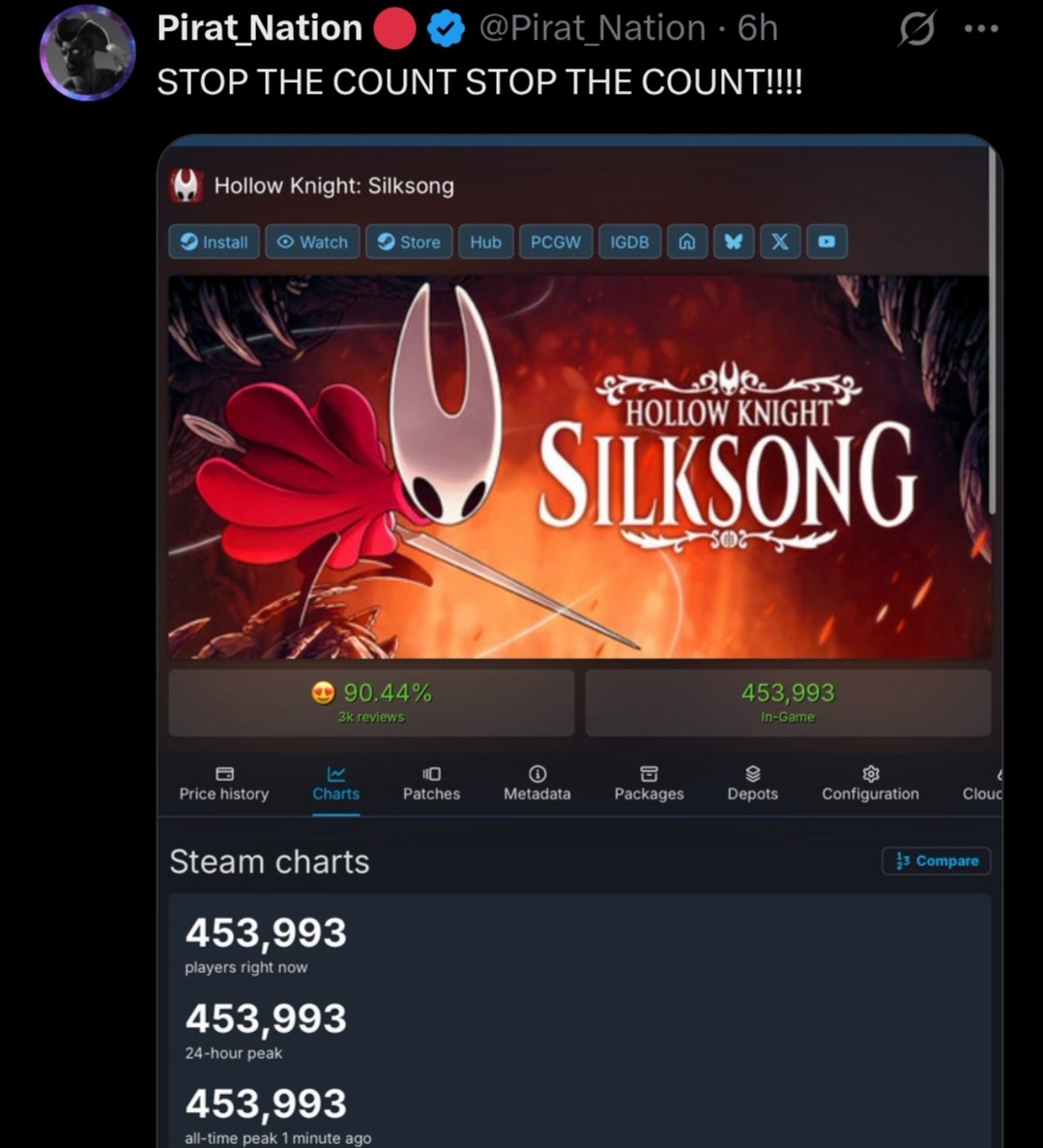Open the Metadata tab
The image size is (1043, 1148).
point(536,784)
